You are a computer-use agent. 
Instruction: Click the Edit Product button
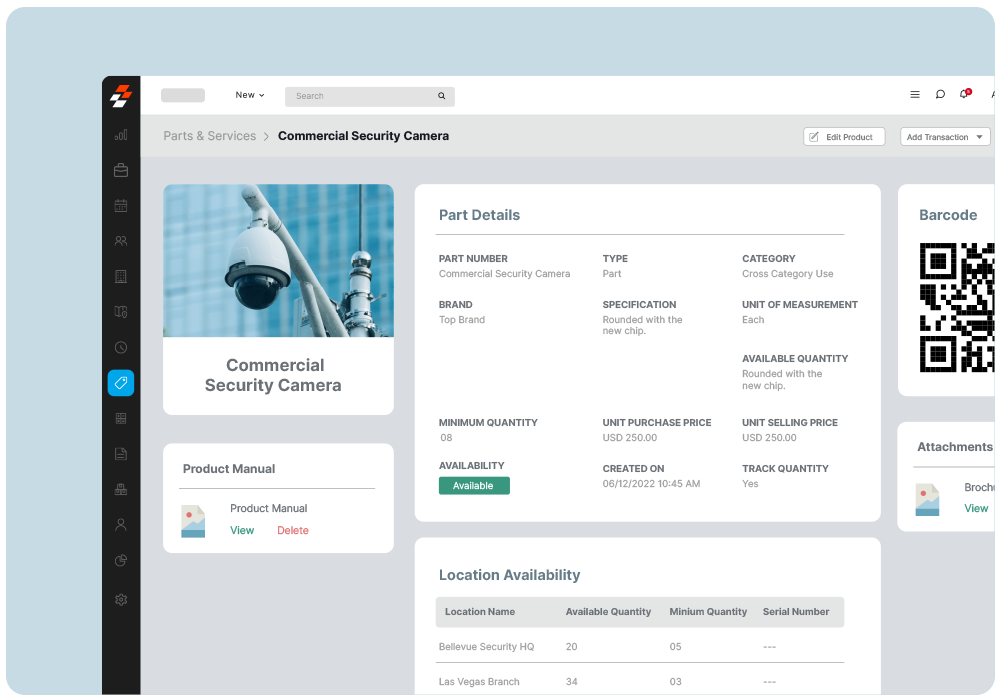pyautogui.click(x=844, y=137)
